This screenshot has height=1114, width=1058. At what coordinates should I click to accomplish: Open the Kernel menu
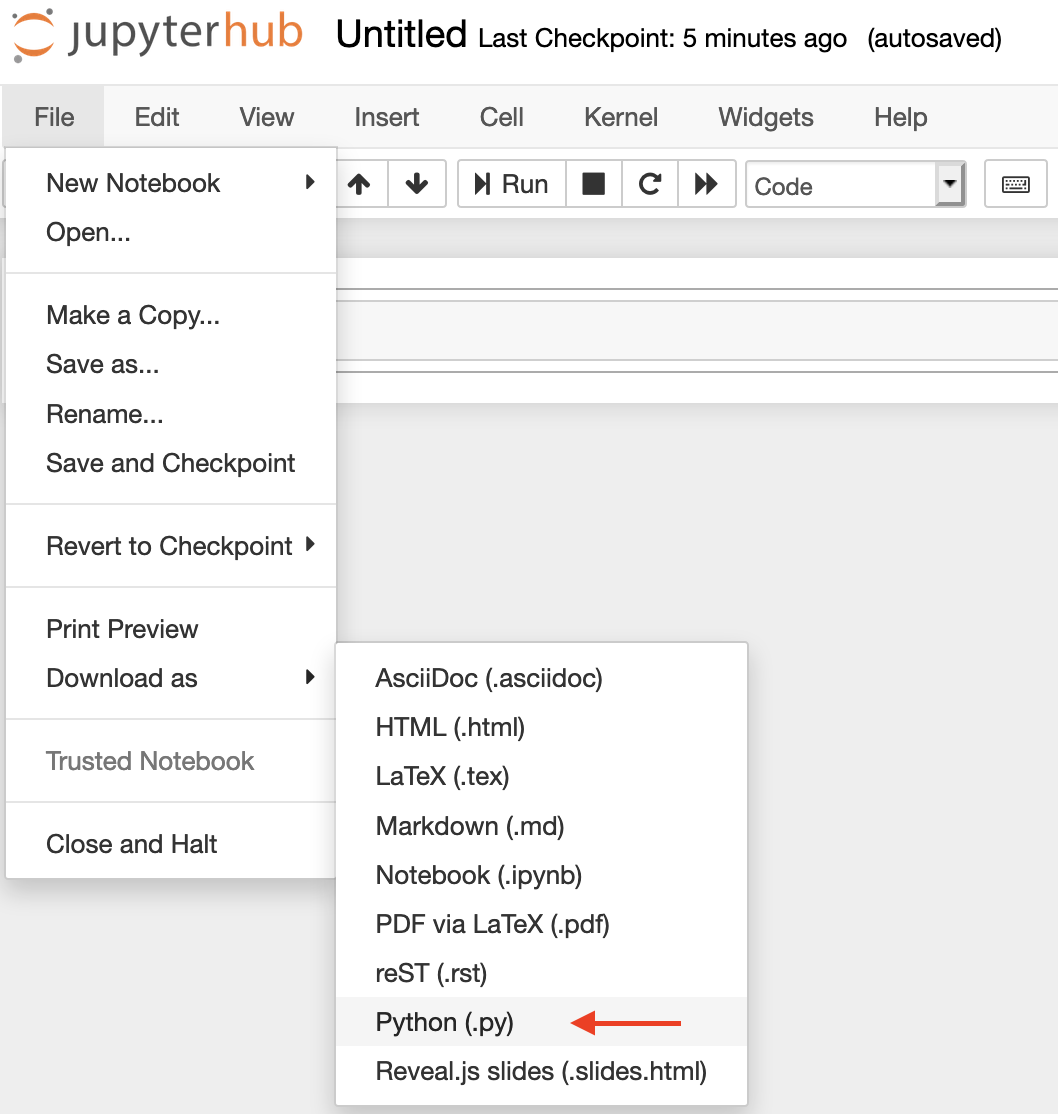coord(621,117)
